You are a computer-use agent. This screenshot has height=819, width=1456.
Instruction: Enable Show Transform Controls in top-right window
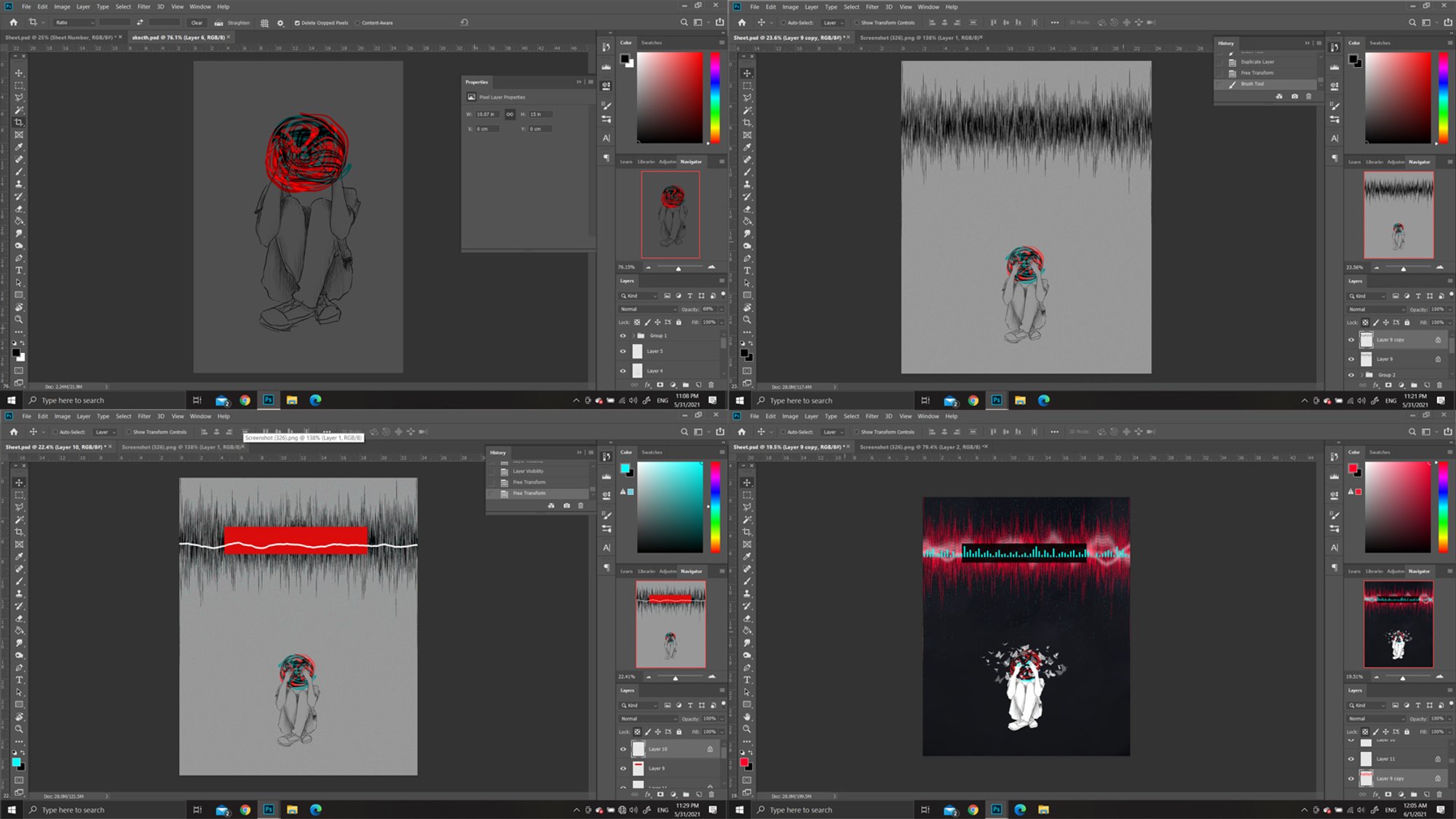pyautogui.click(x=857, y=23)
